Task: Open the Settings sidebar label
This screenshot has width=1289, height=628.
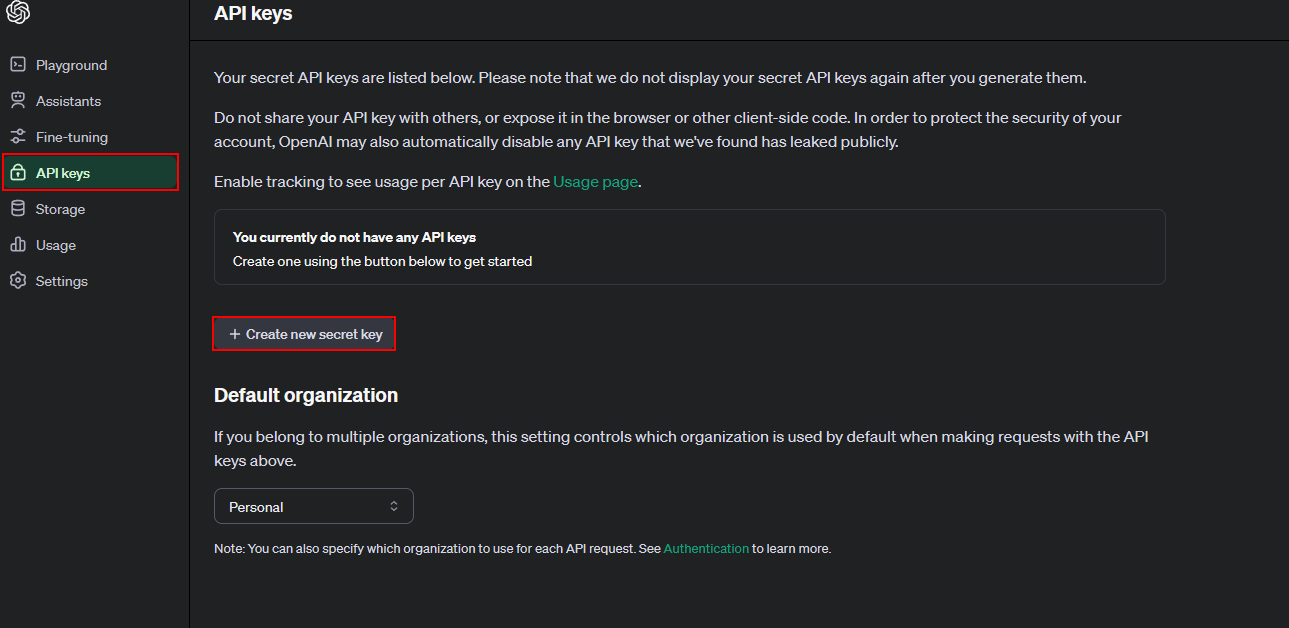Action: (x=62, y=281)
